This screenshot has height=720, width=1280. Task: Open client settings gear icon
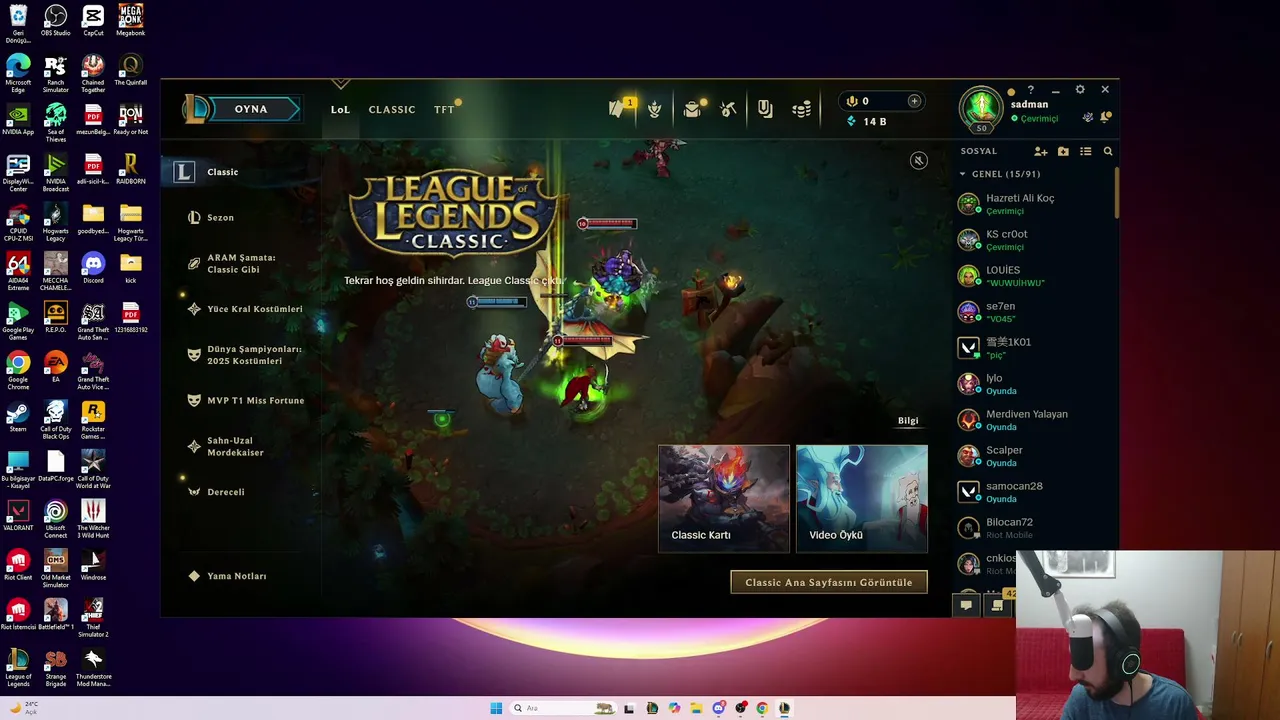(1080, 90)
